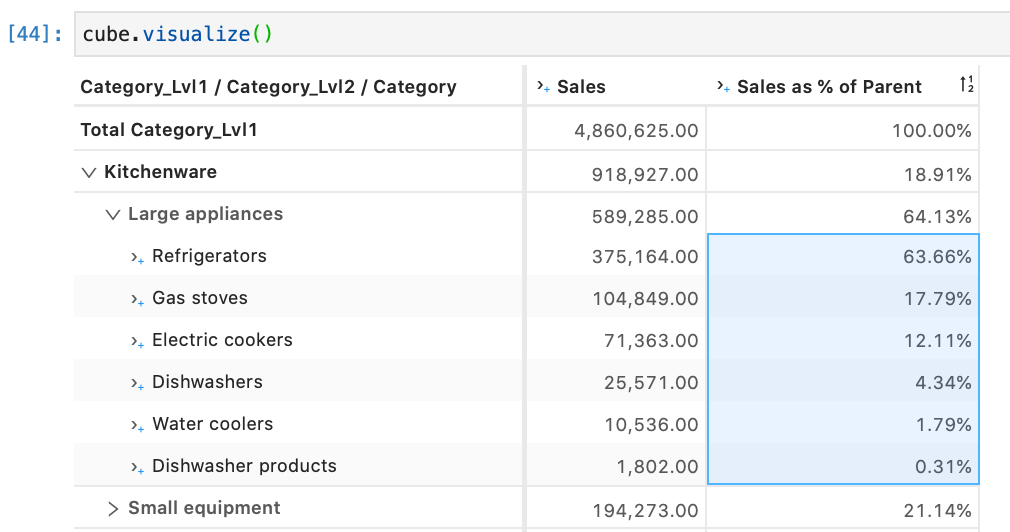Viewport: 1010px width, 532px height.
Task: Click the Category_Lvl1 / Category_Lvl2 / Category header
Action: [268, 87]
